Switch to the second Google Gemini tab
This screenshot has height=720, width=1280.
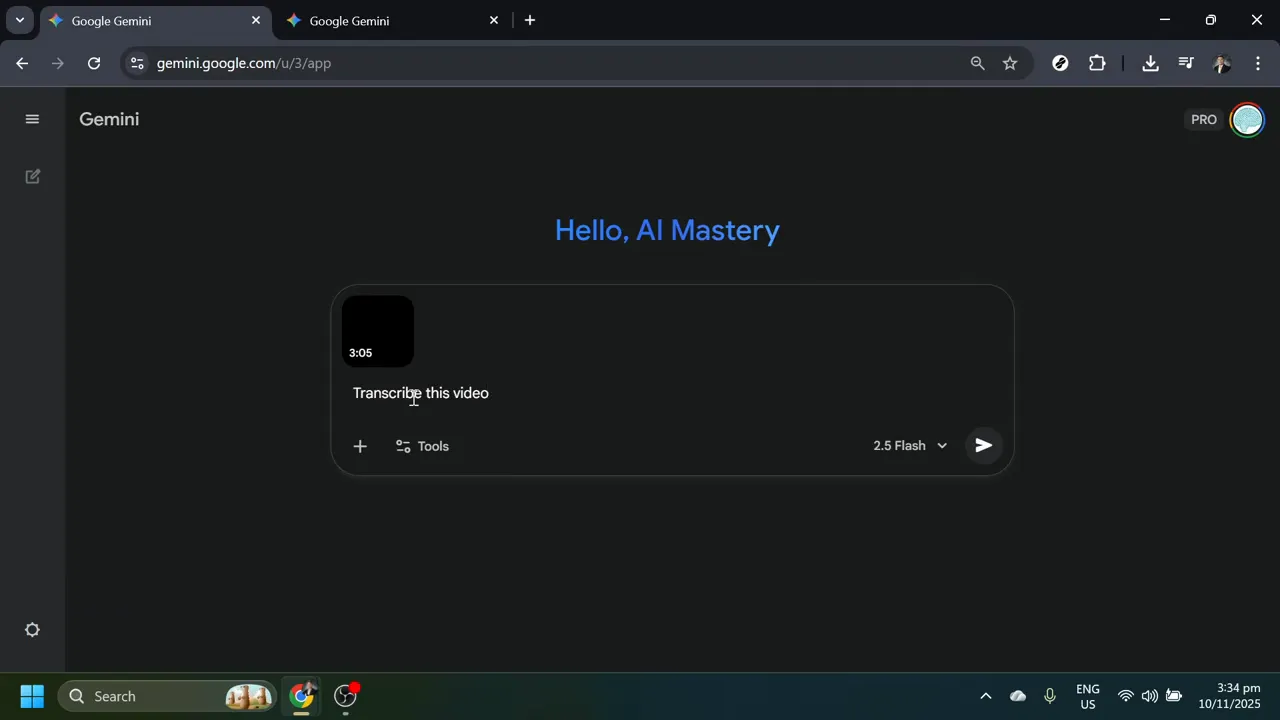(390, 21)
